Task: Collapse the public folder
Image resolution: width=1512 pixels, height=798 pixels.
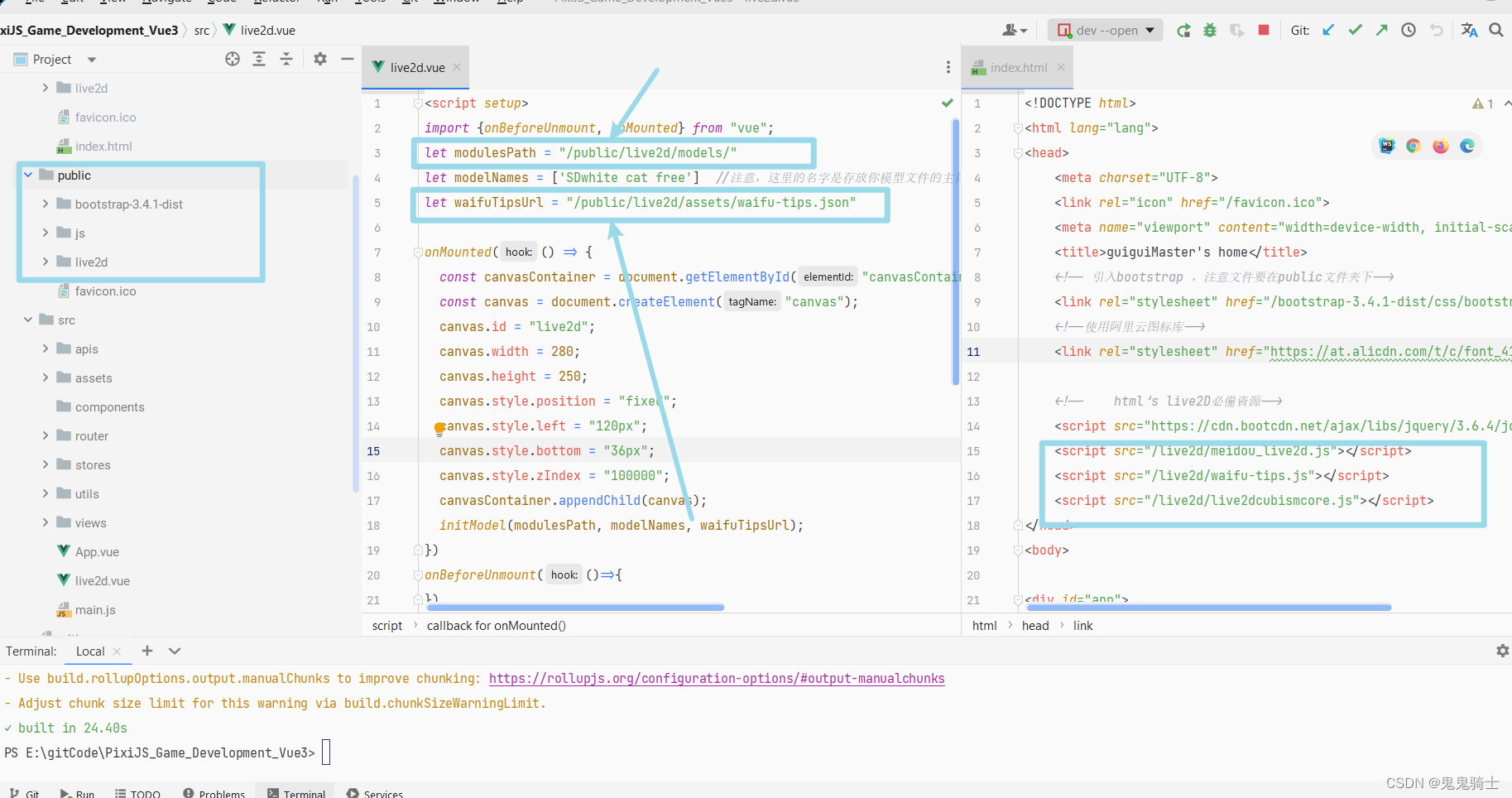Action: coord(27,175)
